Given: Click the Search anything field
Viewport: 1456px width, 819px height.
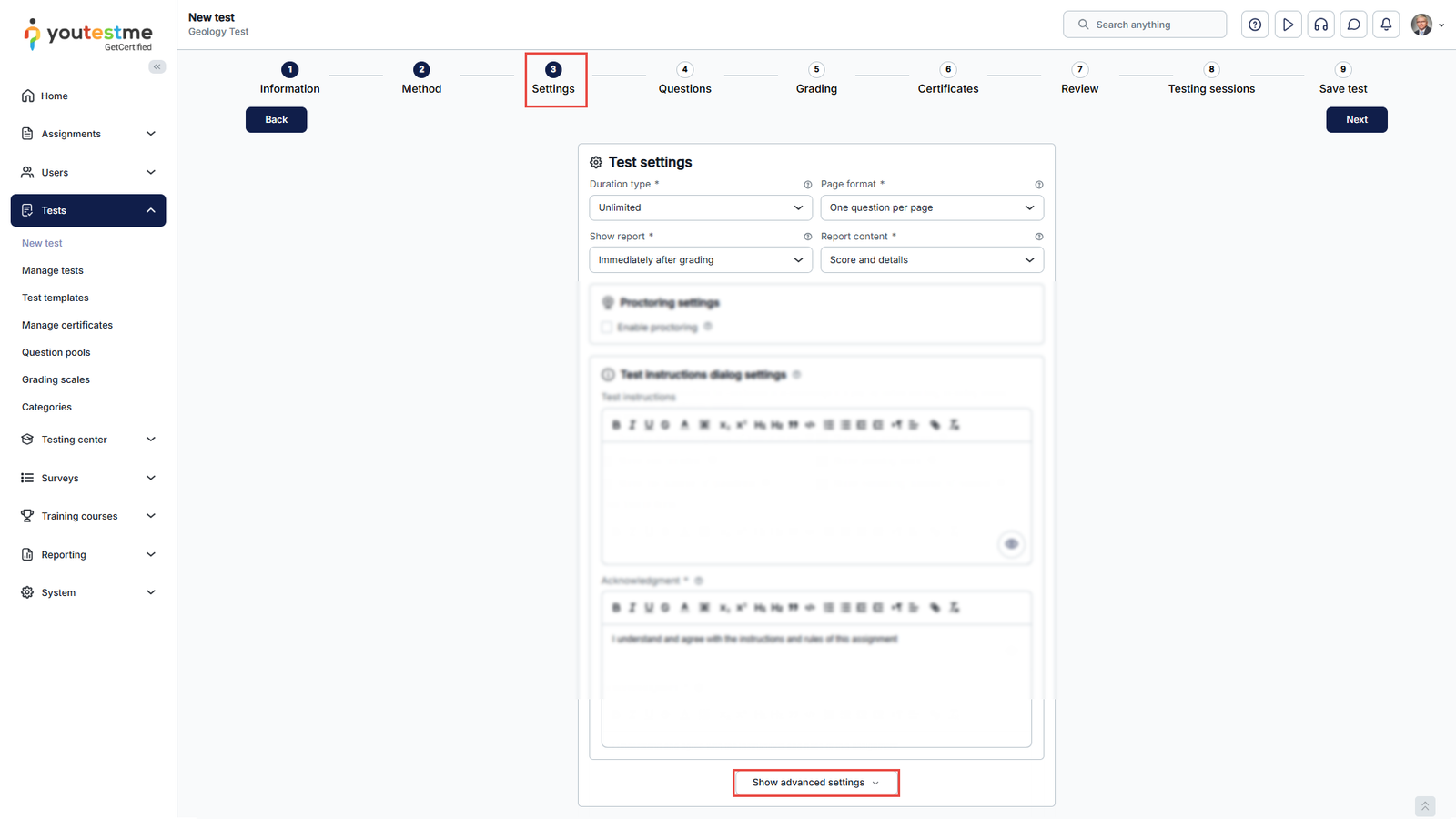Looking at the screenshot, I should [1151, 25].
